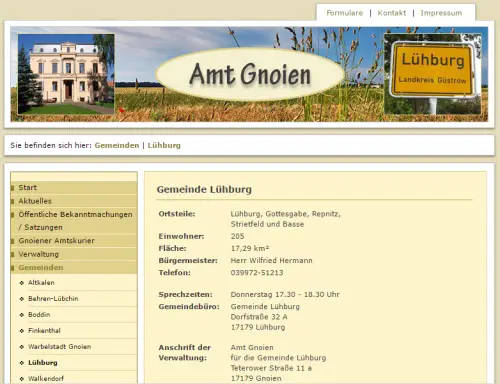Viewport: 500px width, 384px height.
Task: Click the Einwohner value 205
Action: (x=237, y=236)
